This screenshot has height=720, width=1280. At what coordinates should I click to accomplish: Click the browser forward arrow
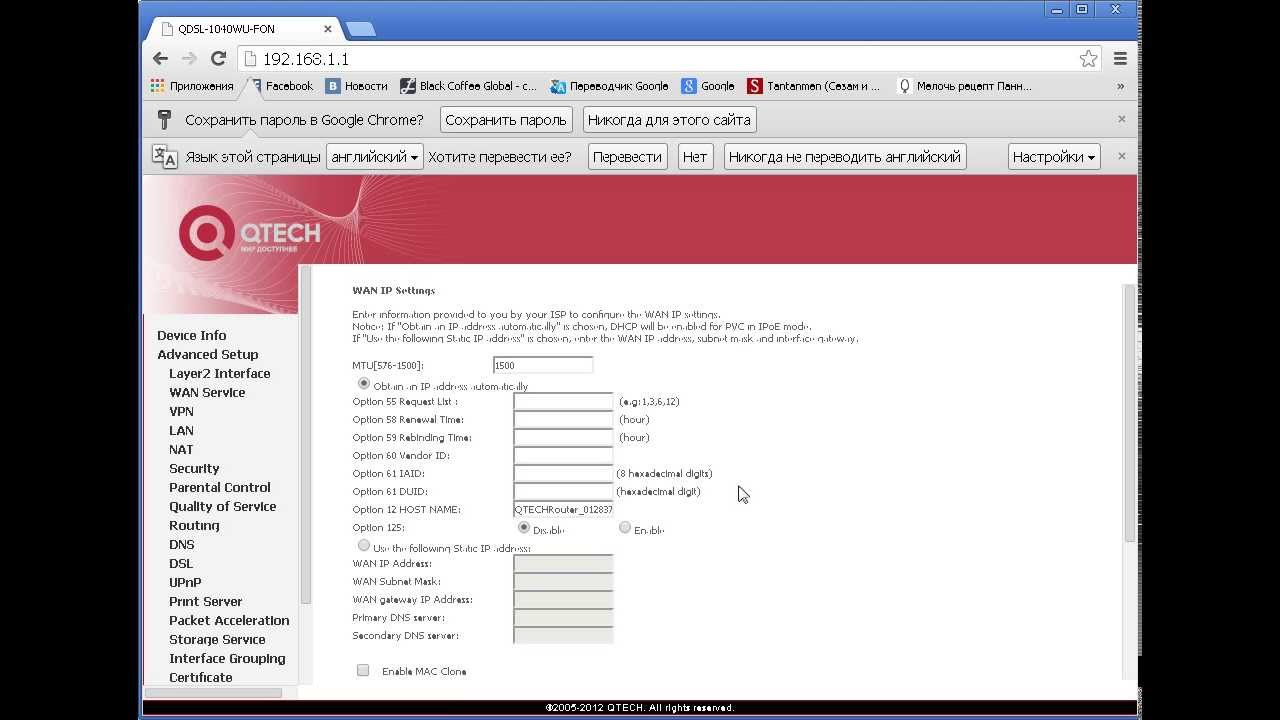[x=189, y=59]
